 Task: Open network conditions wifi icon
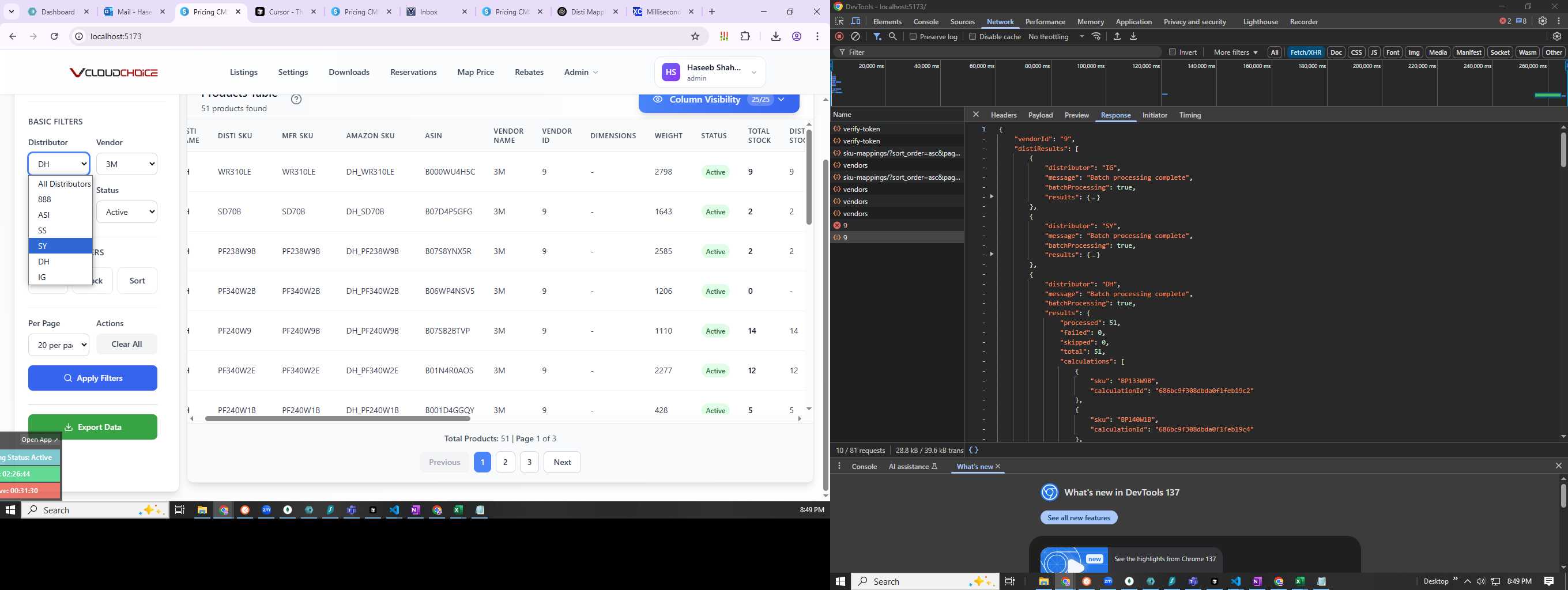(1096, 36)
